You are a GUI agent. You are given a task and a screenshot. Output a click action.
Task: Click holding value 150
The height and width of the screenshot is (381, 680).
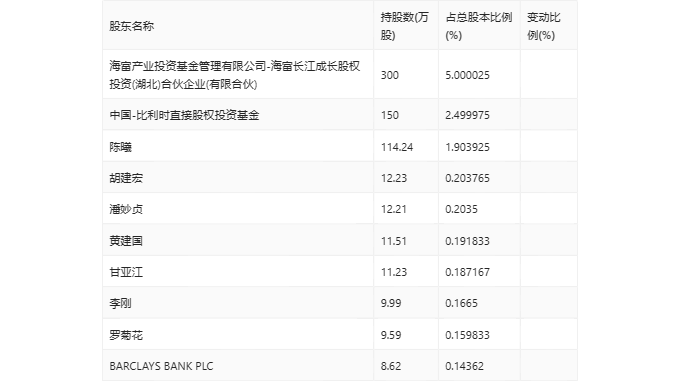click(x=389, y=115)
